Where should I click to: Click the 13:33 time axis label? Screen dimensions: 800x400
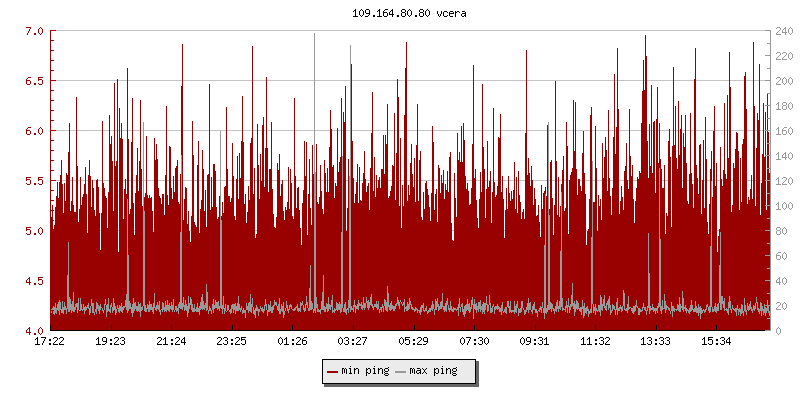tap(656, 342)
